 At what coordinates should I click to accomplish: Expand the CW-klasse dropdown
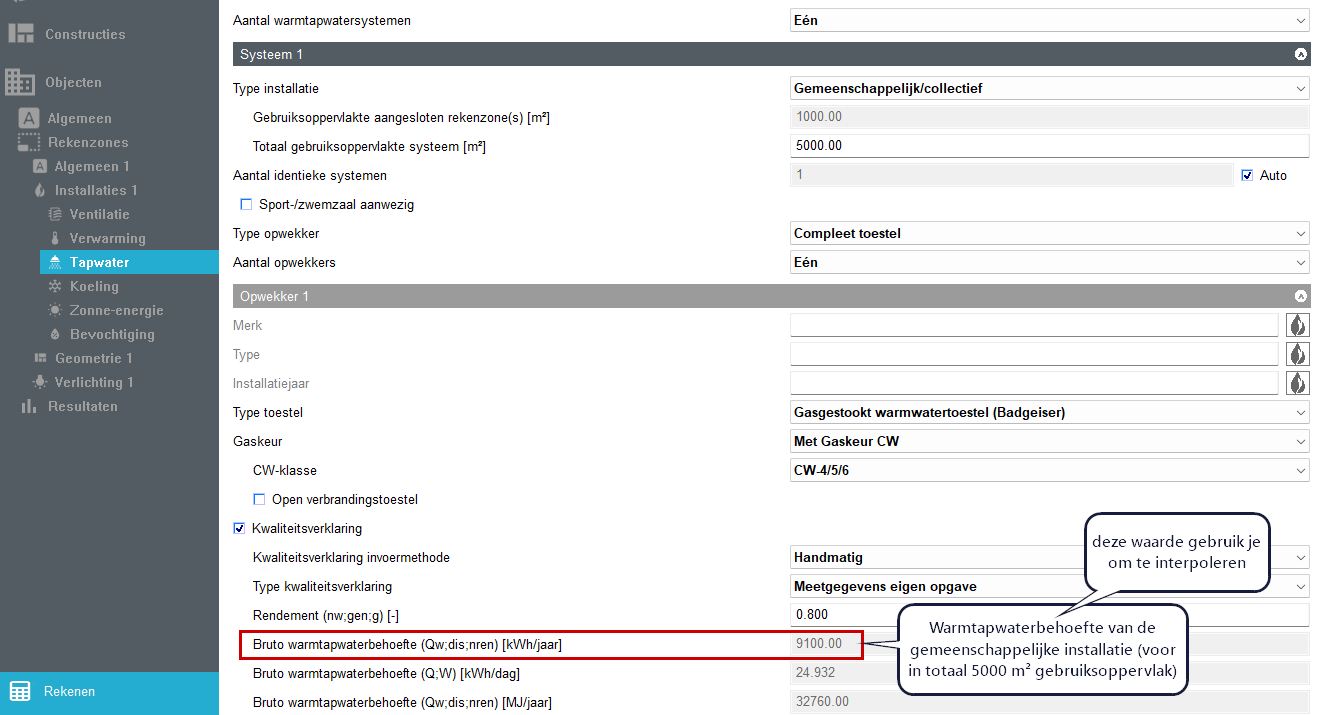1048,471
